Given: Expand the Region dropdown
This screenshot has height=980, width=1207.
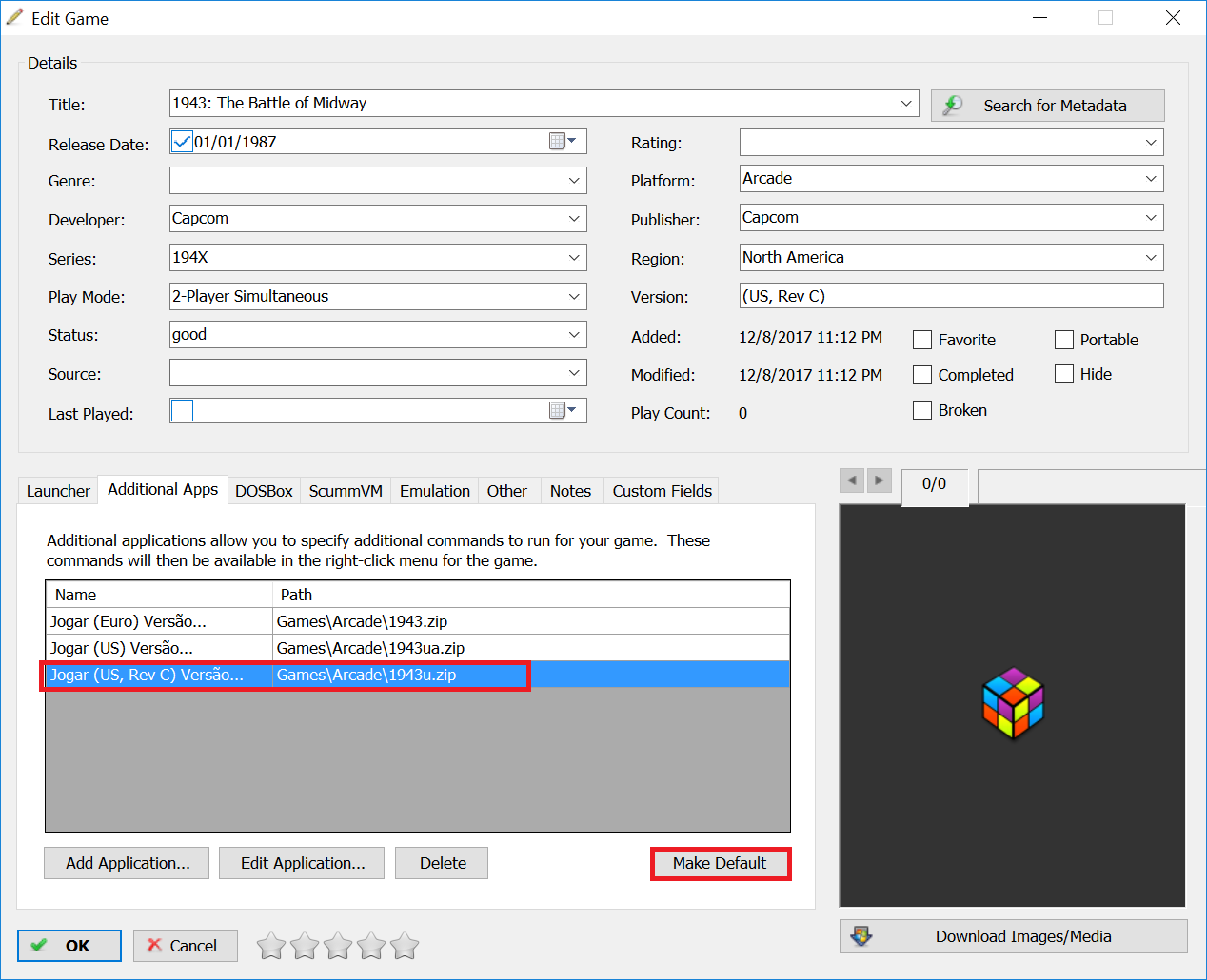Looking at the screenshot, I should click(x=1151, y=258).
